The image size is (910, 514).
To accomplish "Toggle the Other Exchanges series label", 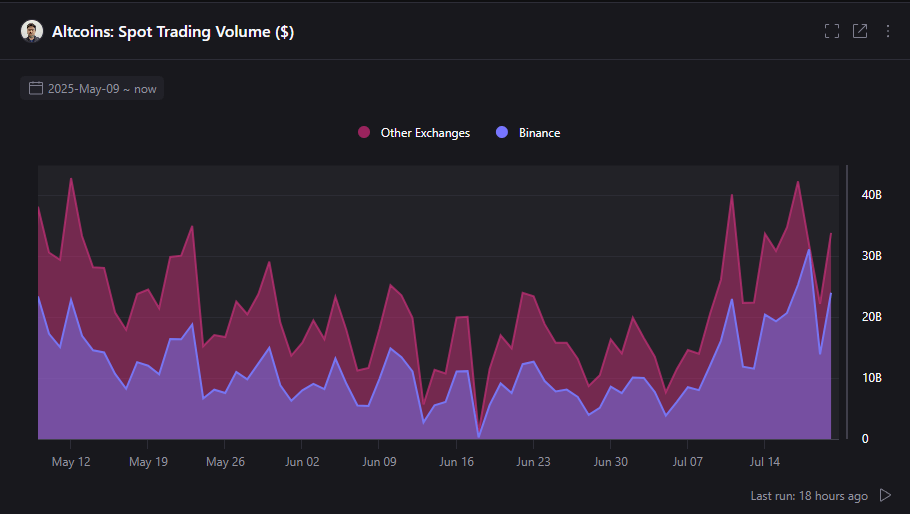I will click(x=425, y=133).
